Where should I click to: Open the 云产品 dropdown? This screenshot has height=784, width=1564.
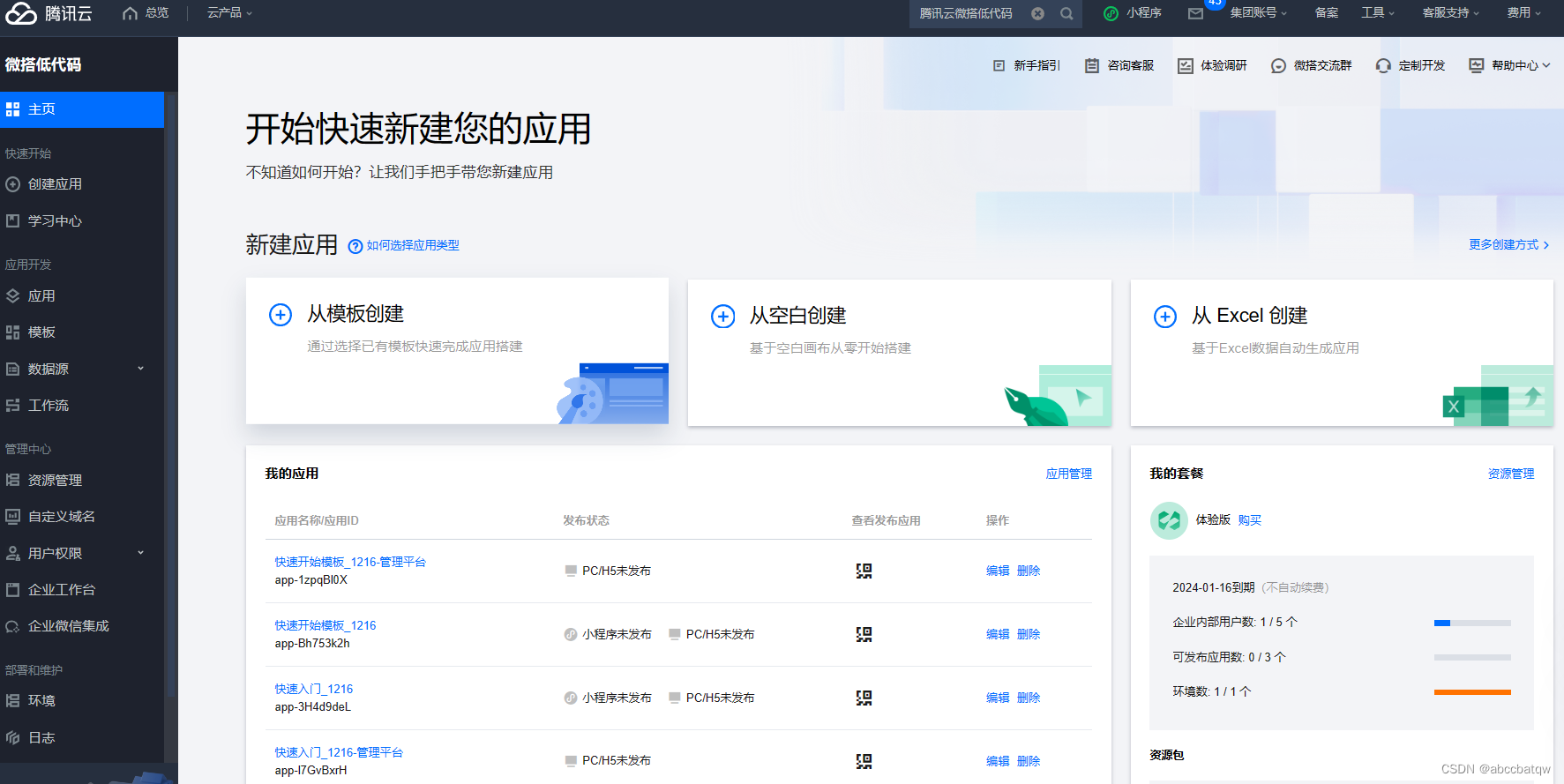[x=229, y=13]
